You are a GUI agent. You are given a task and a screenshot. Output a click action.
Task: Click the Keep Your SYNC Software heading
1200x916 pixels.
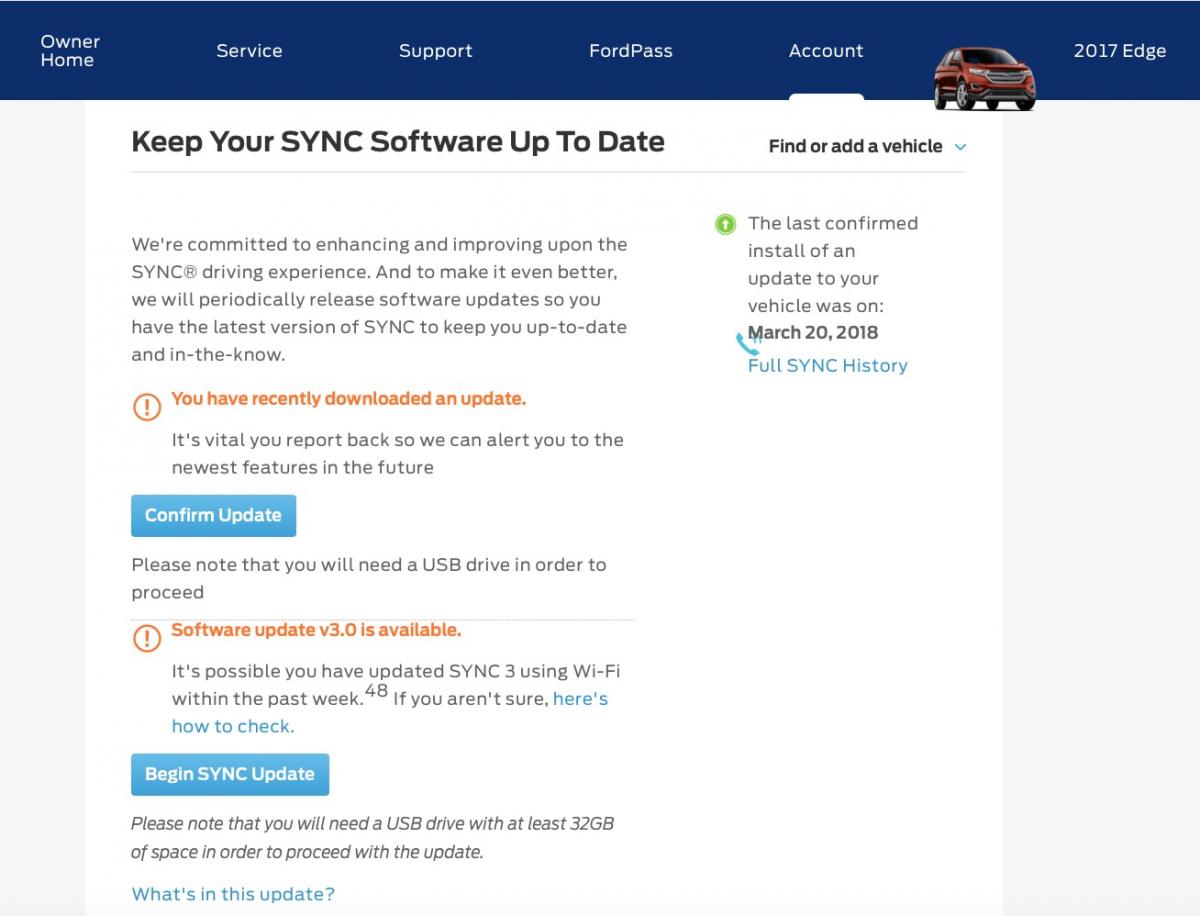tap(398, 142)
